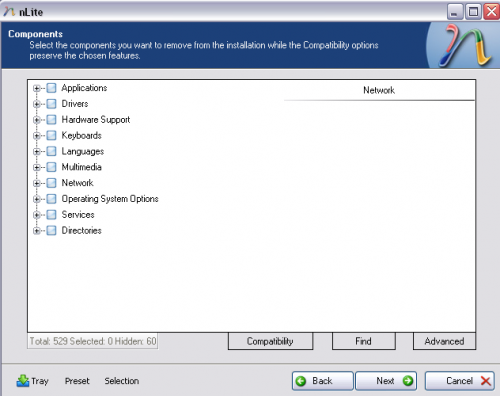Tick the Languages checkbox
The height and width of the screenshot is (396, 500).
(51, 151)
